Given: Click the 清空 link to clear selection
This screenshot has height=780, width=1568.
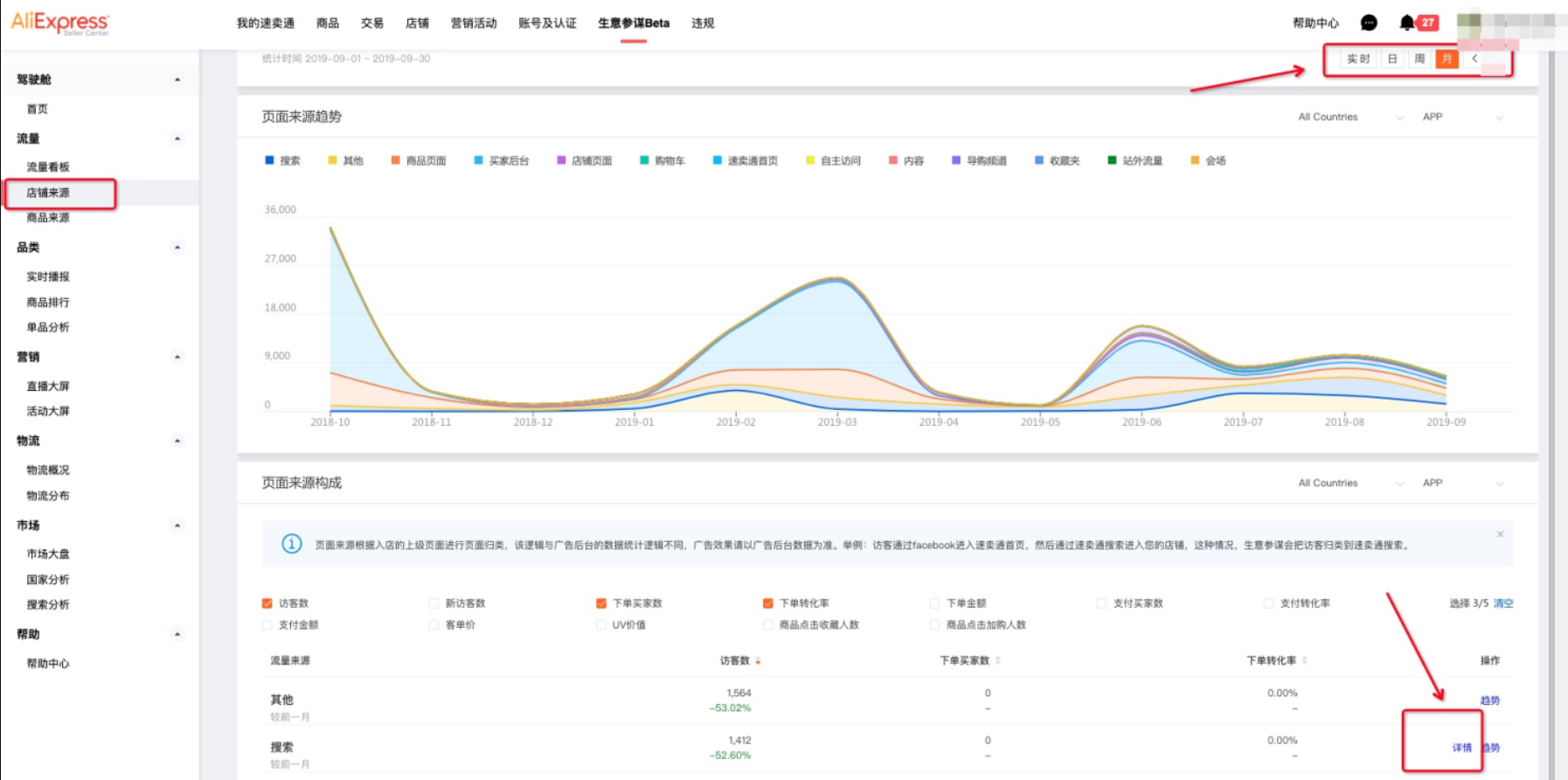Looking at the screenshot, I should [1503, 603].
